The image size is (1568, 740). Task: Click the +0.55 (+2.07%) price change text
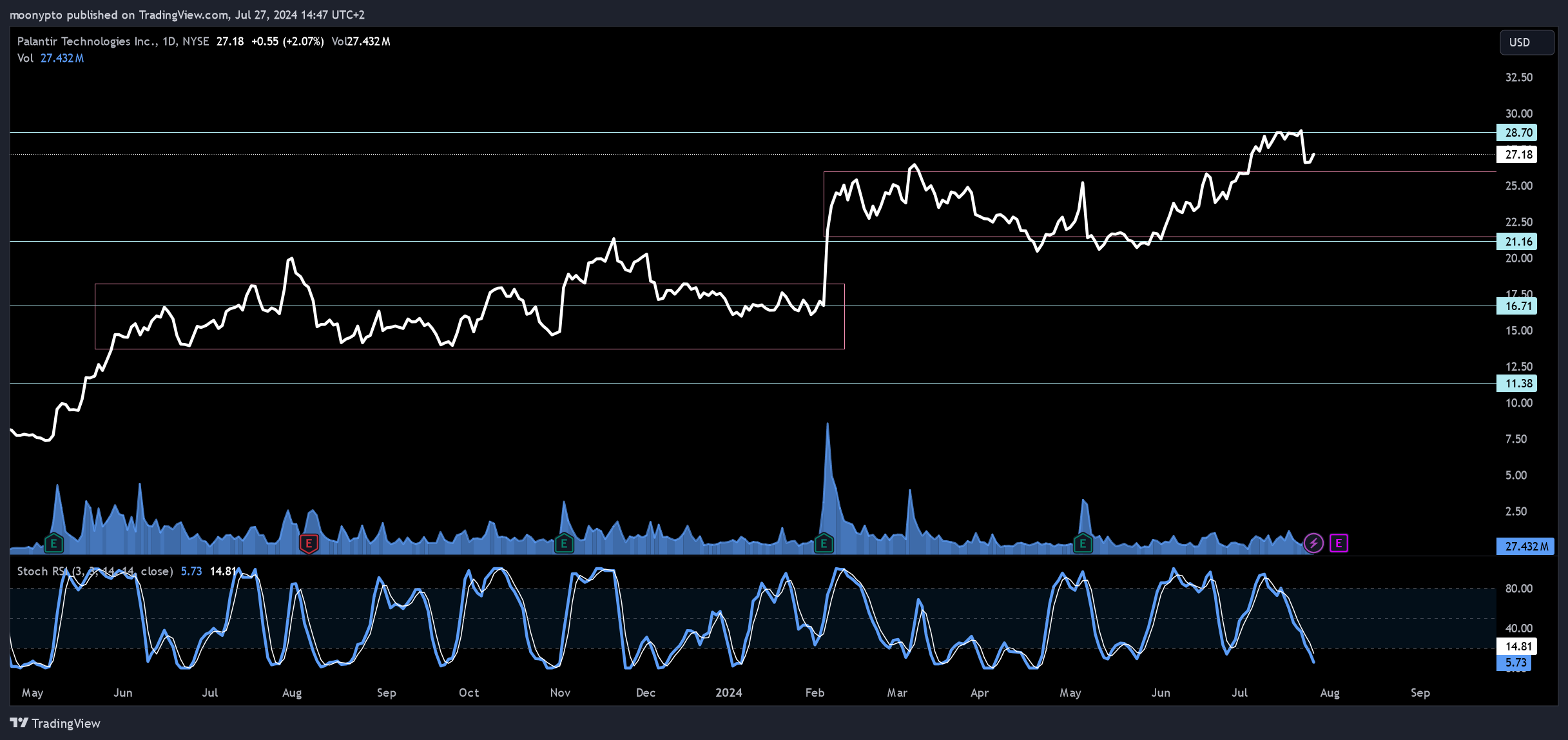click(287, 41)
